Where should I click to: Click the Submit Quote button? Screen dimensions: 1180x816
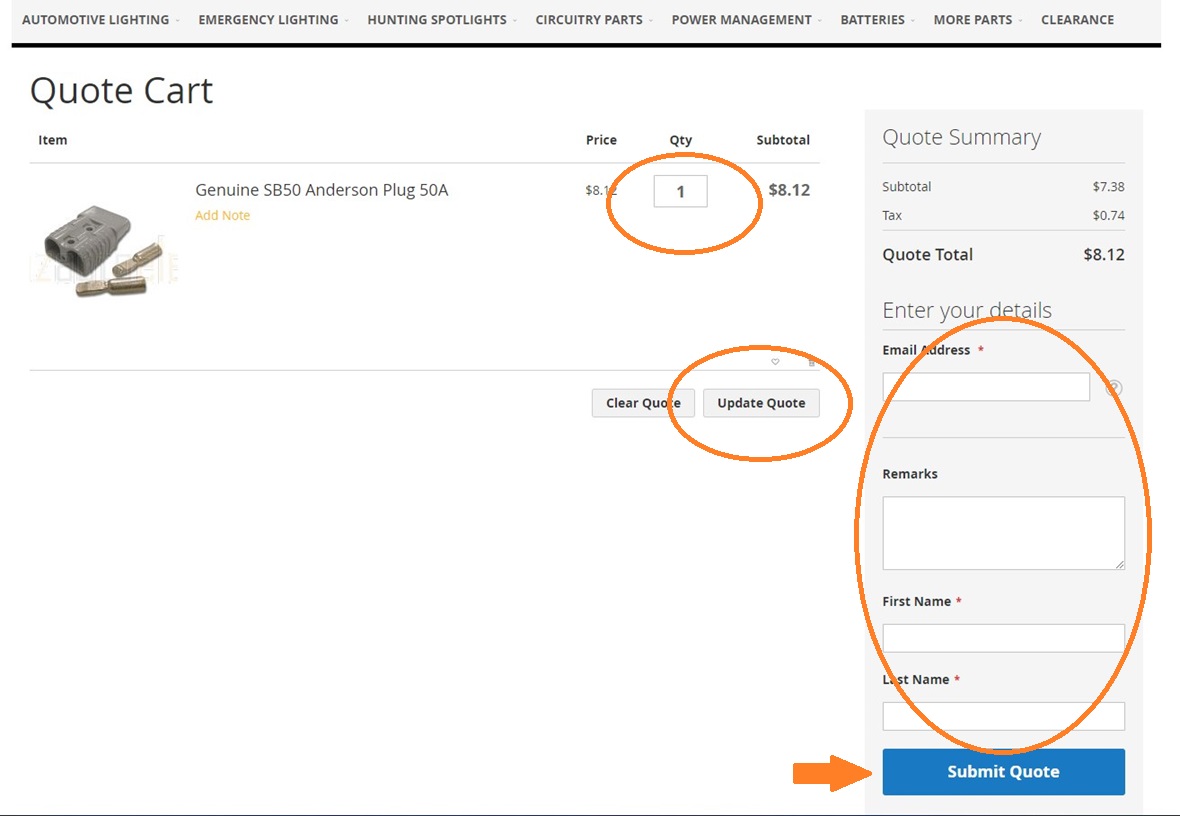(1003, 772)
